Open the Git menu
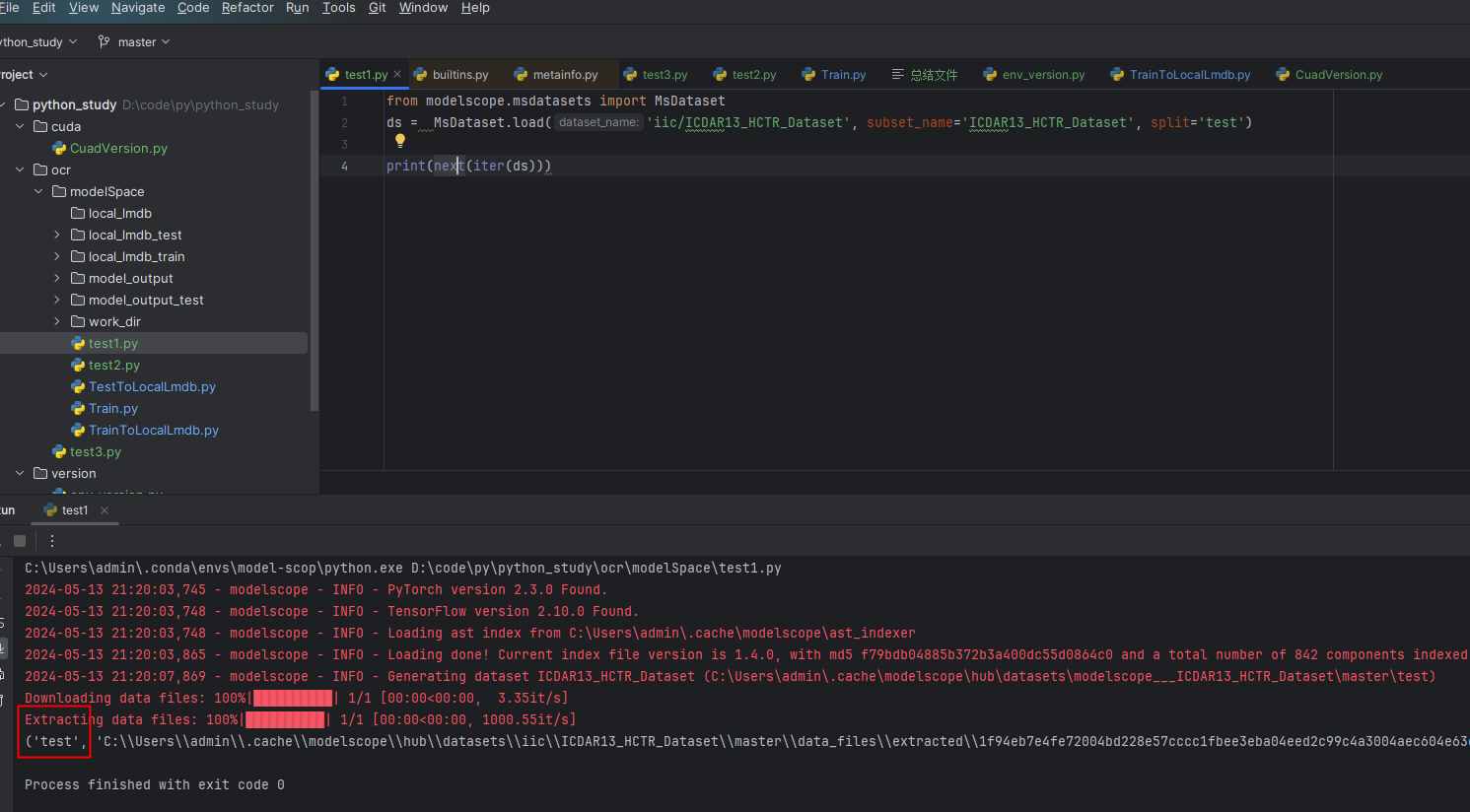Image resolution: width=1470 pixels, height=812 pixels. (x=378, y=8)
